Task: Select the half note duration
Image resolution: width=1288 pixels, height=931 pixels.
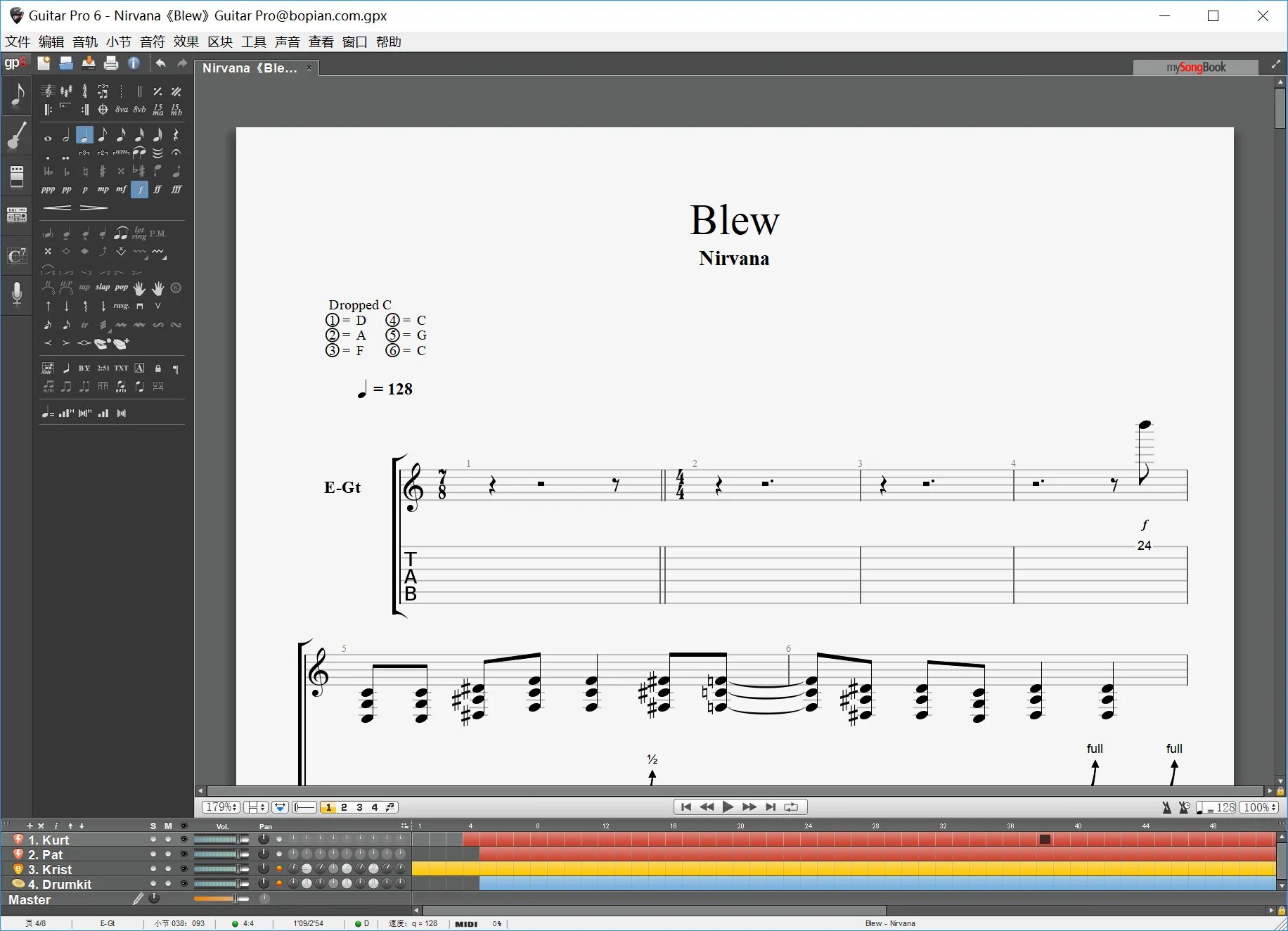Action: click(x=66, y=135)
